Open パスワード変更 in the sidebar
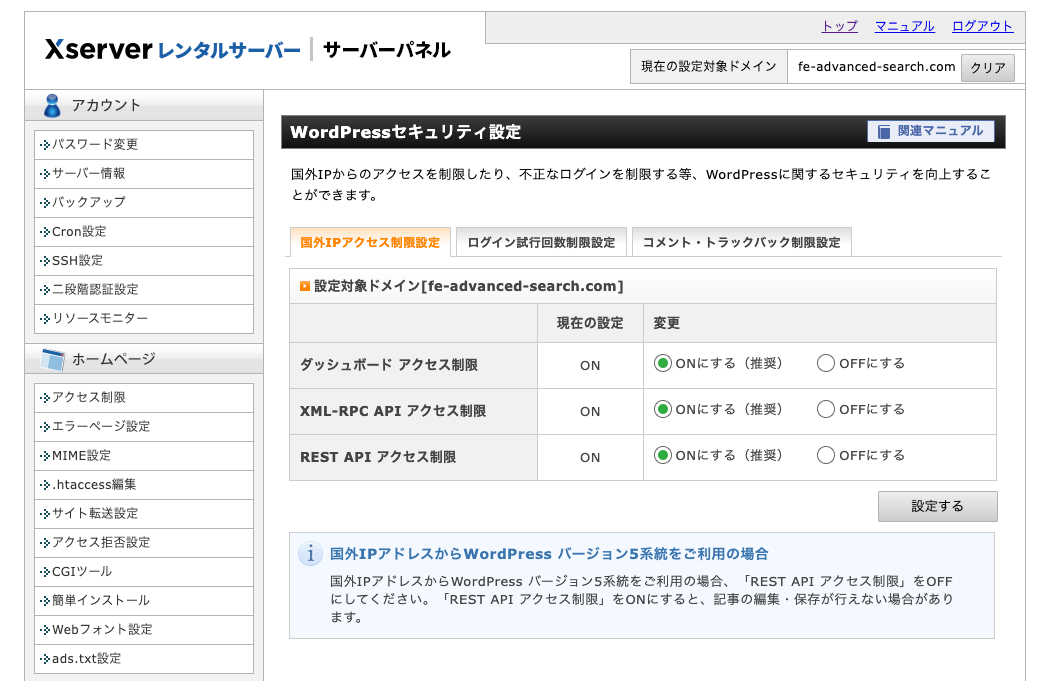The width and height of the screenshot is (1054, 681). point(144,145)
